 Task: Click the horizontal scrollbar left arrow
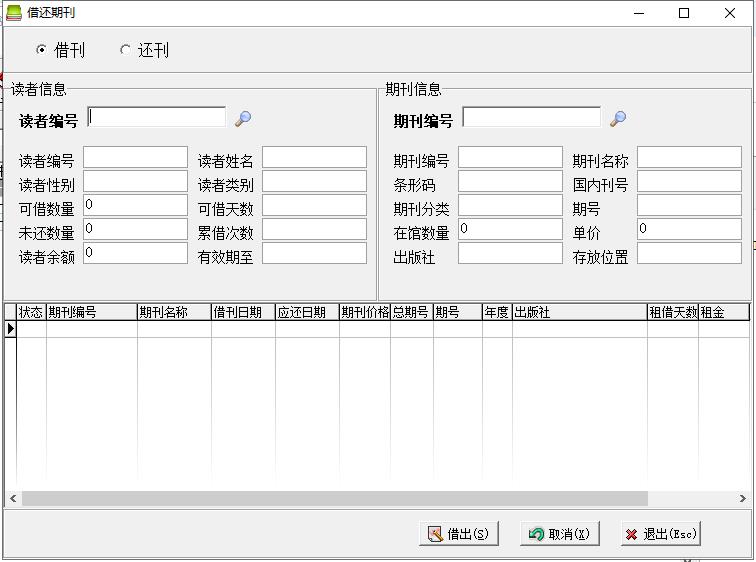tap(13, 498)
